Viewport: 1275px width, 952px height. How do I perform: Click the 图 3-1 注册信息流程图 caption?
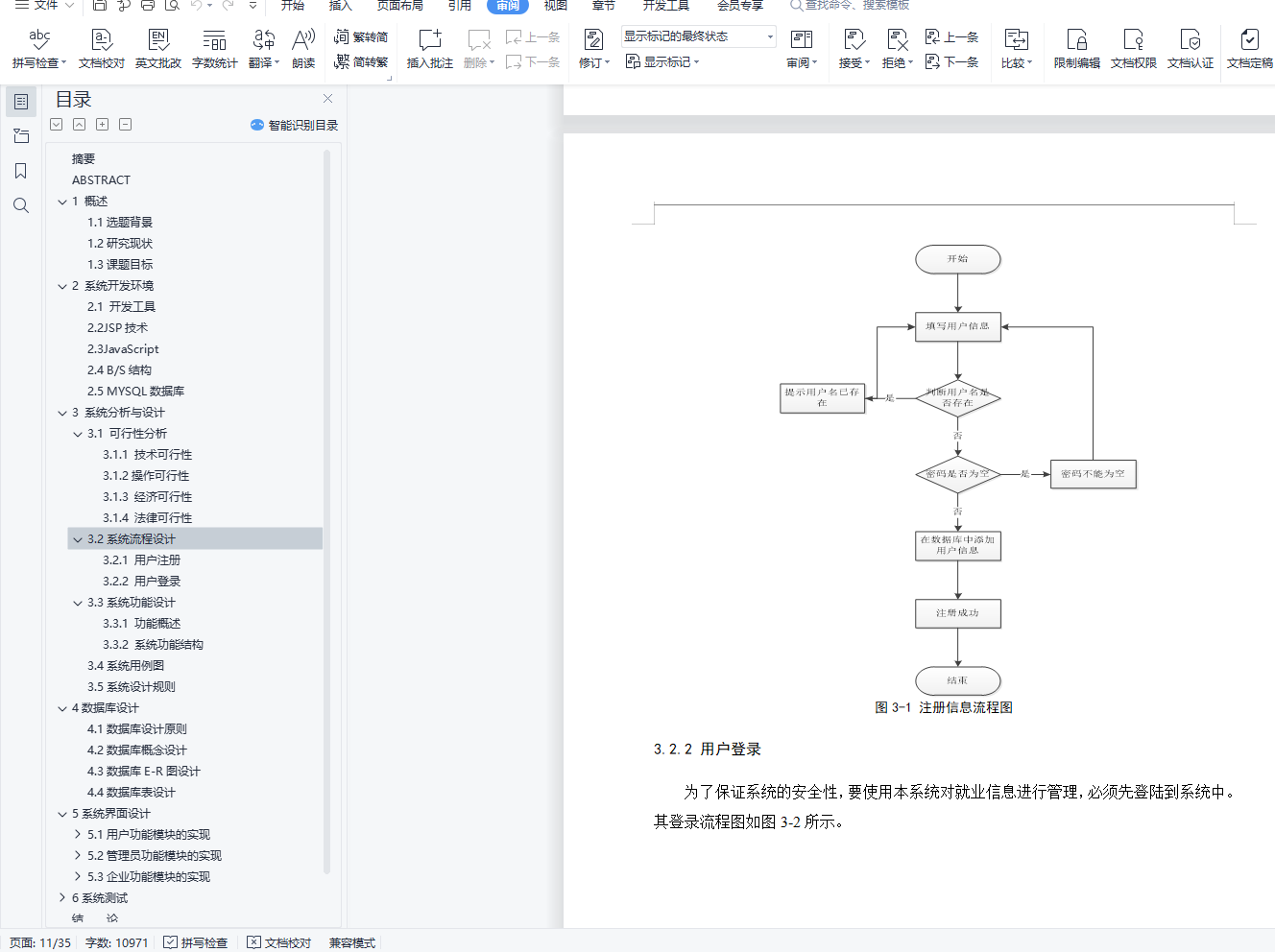point(944,707)
